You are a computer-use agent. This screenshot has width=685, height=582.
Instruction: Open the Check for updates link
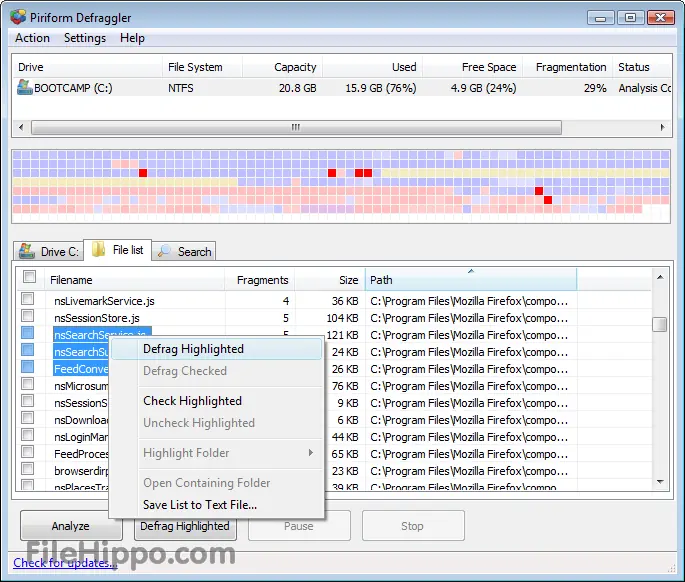click(65, 563)
